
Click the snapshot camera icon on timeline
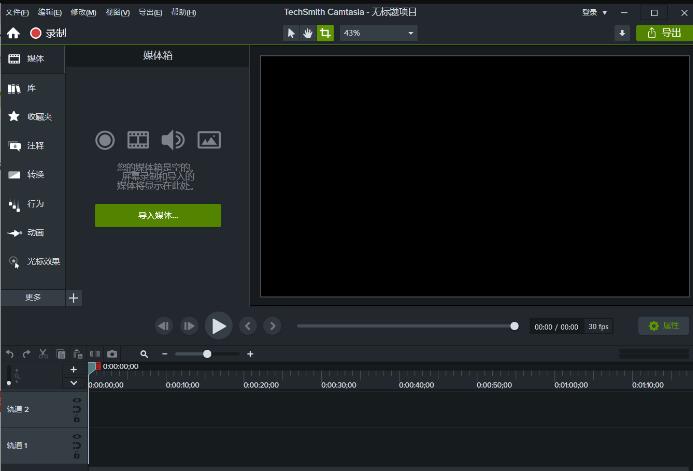tap(112, 354)
